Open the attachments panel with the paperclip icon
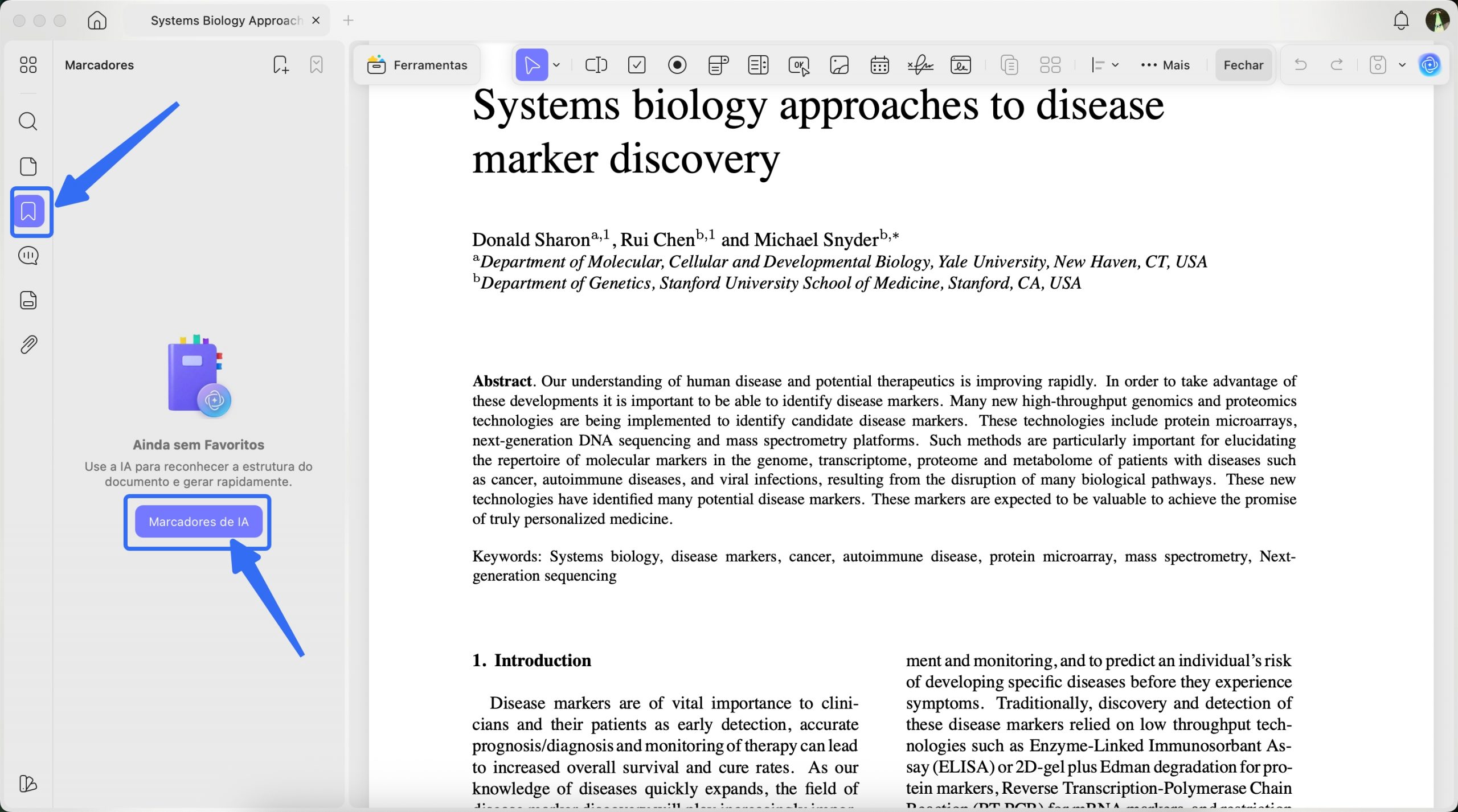This screenshot has height=812, width=1458. (x=27, y=344)
